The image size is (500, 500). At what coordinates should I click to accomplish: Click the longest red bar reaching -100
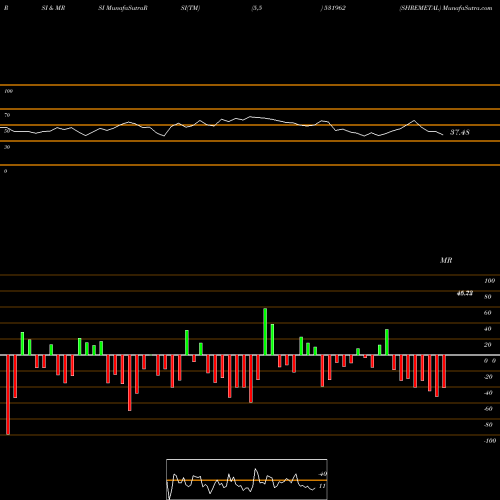(8, 395)
